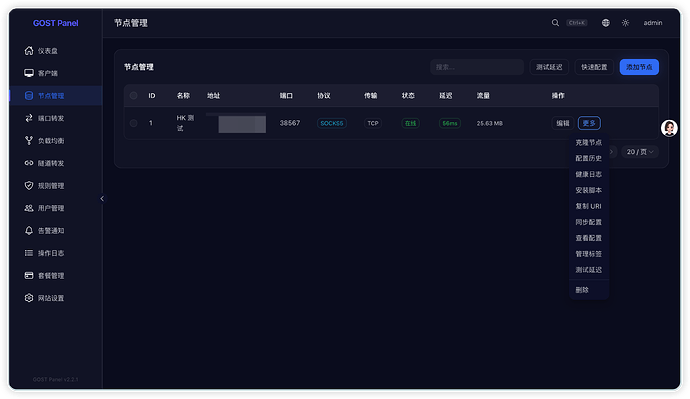Click the floating avatar at right edge

click(669, 128)
